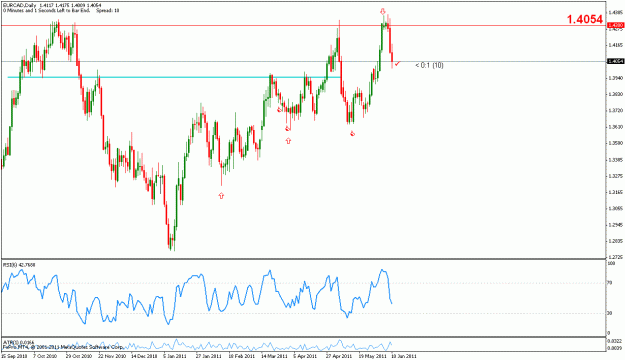Click the 1.3720 price axis label
Screen dimensions: 625x360
tap(616, 110)
